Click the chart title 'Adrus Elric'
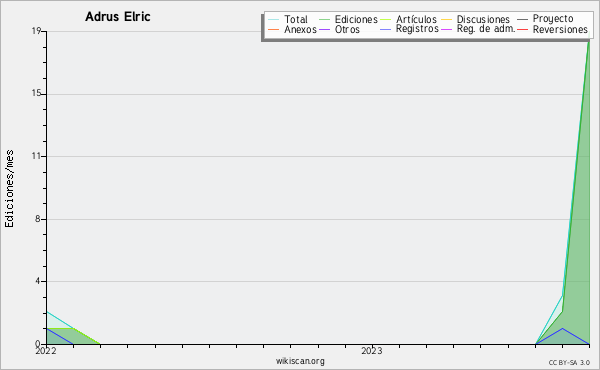Viewport: 600px width, 370px height. tap(118, 17)
